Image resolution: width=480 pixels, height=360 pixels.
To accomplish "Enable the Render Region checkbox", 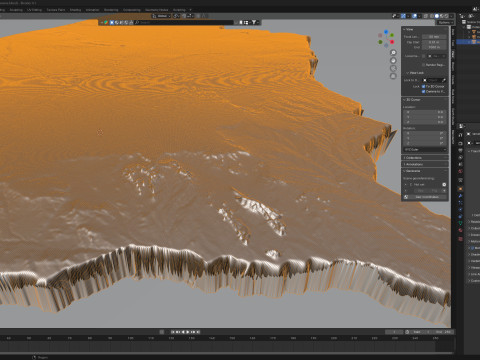I will pos(424,65).
